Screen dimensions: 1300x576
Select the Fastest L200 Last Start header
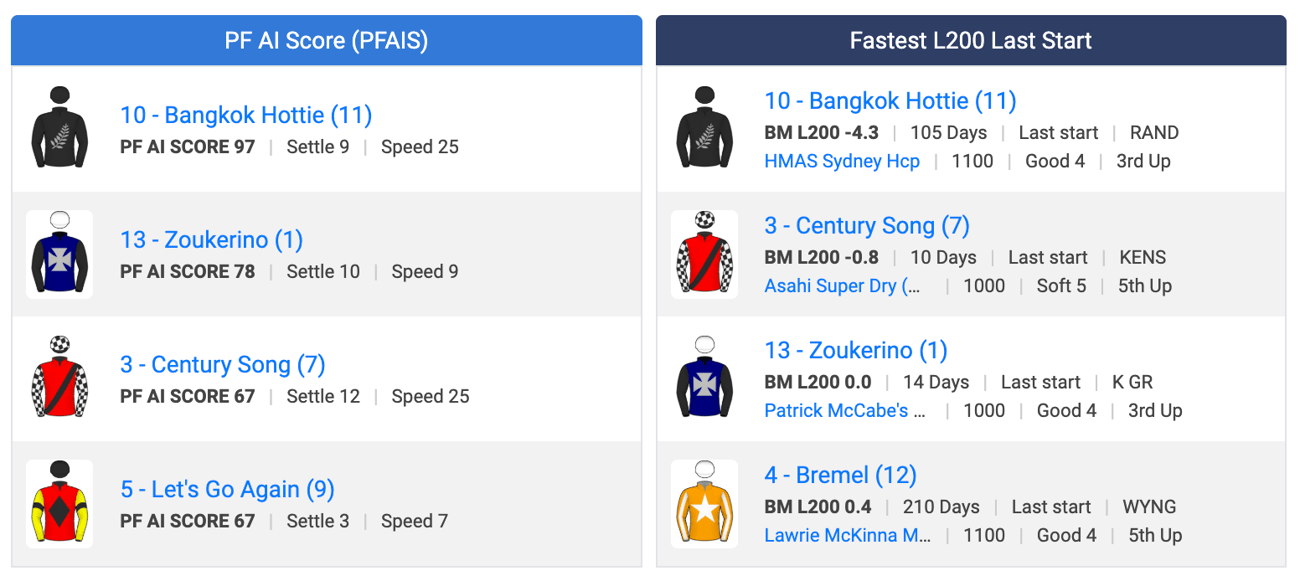(x=971, y=41)
